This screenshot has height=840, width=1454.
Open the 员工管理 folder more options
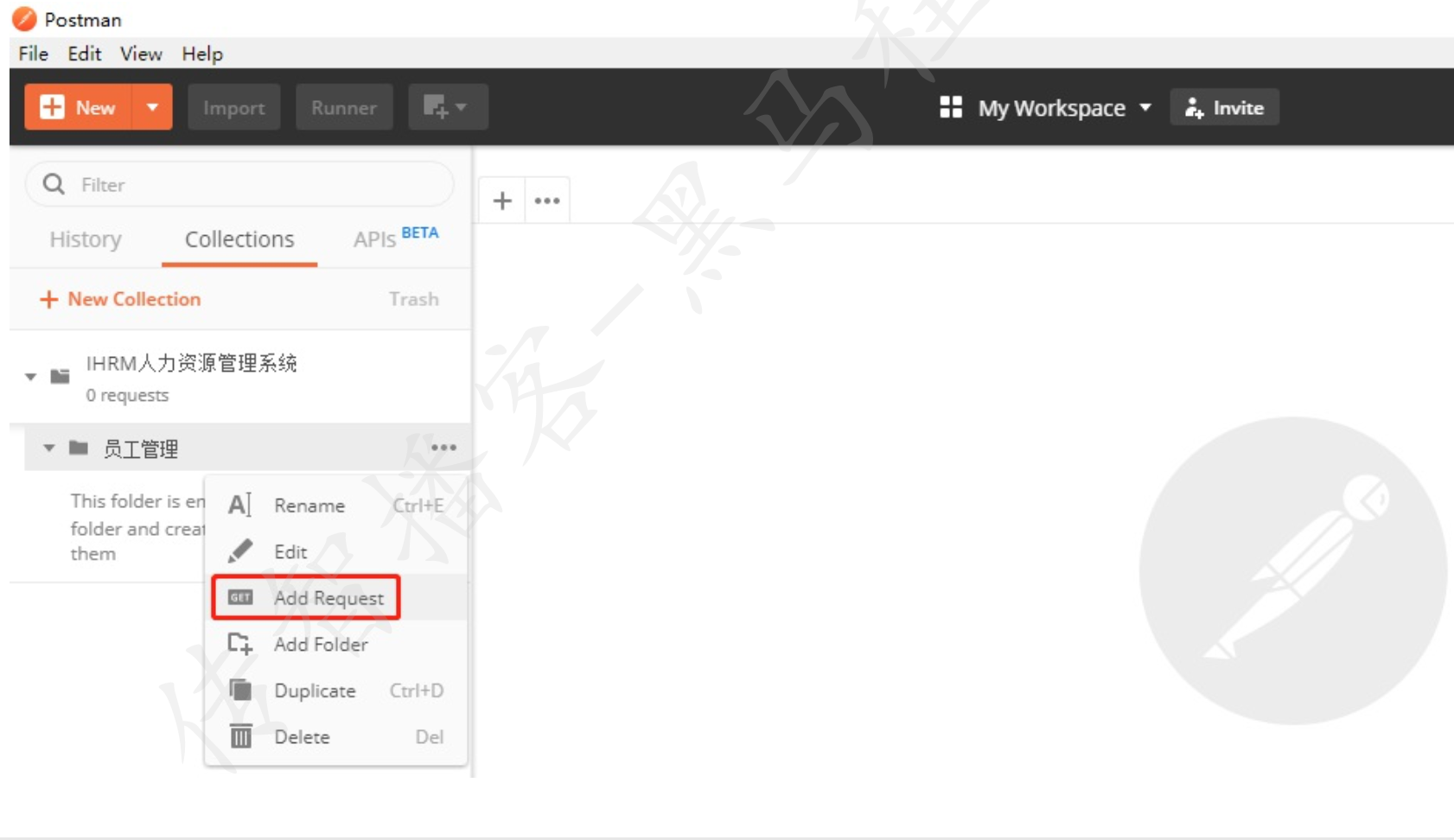(x=443, y=448)
